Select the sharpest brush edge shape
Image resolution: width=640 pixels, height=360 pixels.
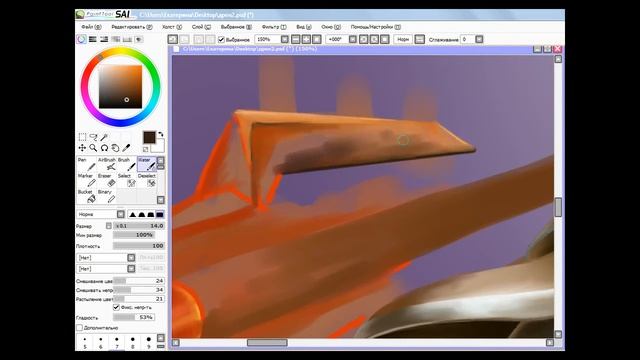[x=133, y=214]
